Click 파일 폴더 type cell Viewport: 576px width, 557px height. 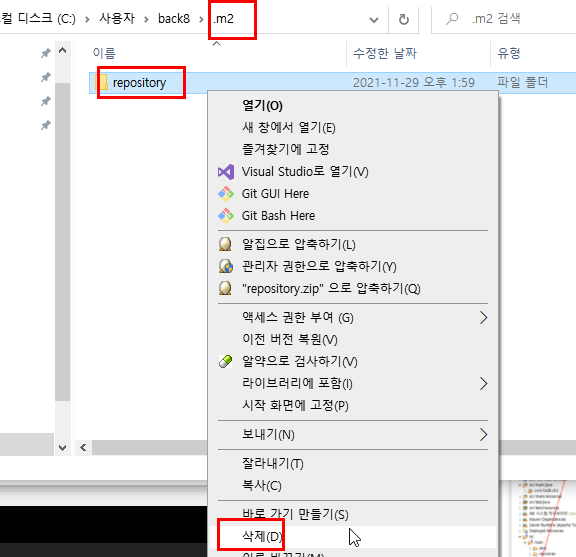[522, 82]
